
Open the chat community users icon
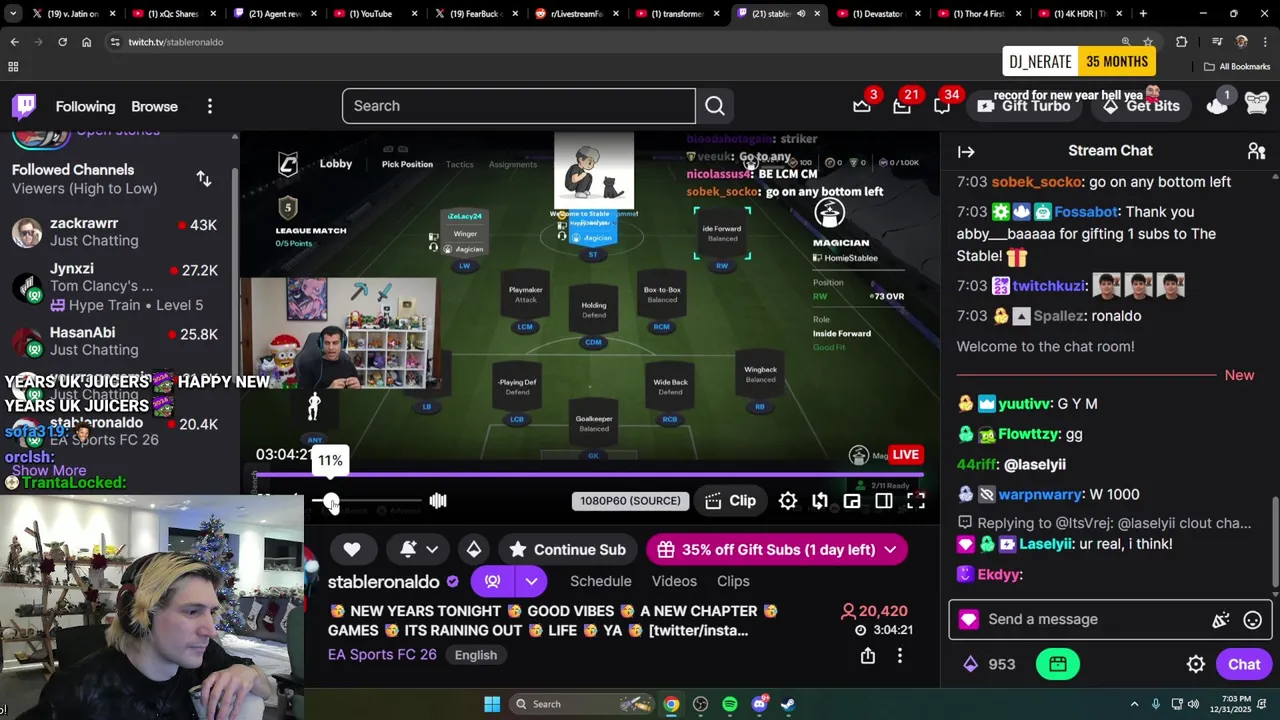1257,151
